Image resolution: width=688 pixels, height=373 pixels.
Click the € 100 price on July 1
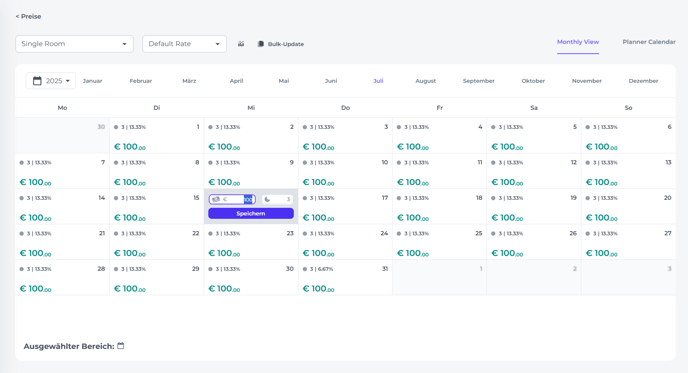tap(130, 147)
